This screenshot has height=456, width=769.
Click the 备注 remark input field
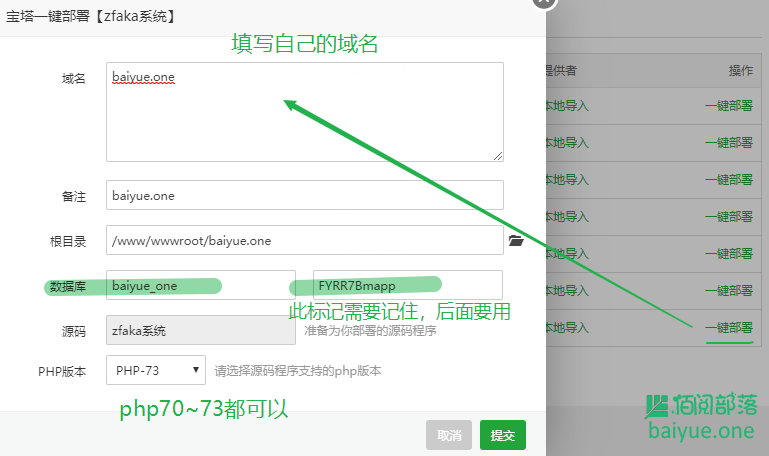[305, 195]
